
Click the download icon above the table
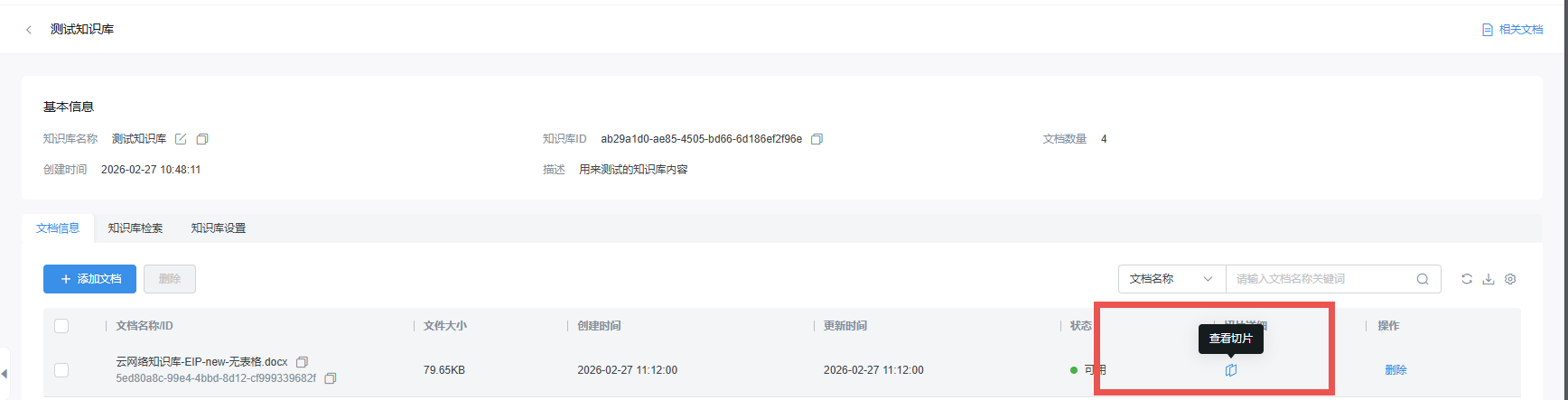1489,279
